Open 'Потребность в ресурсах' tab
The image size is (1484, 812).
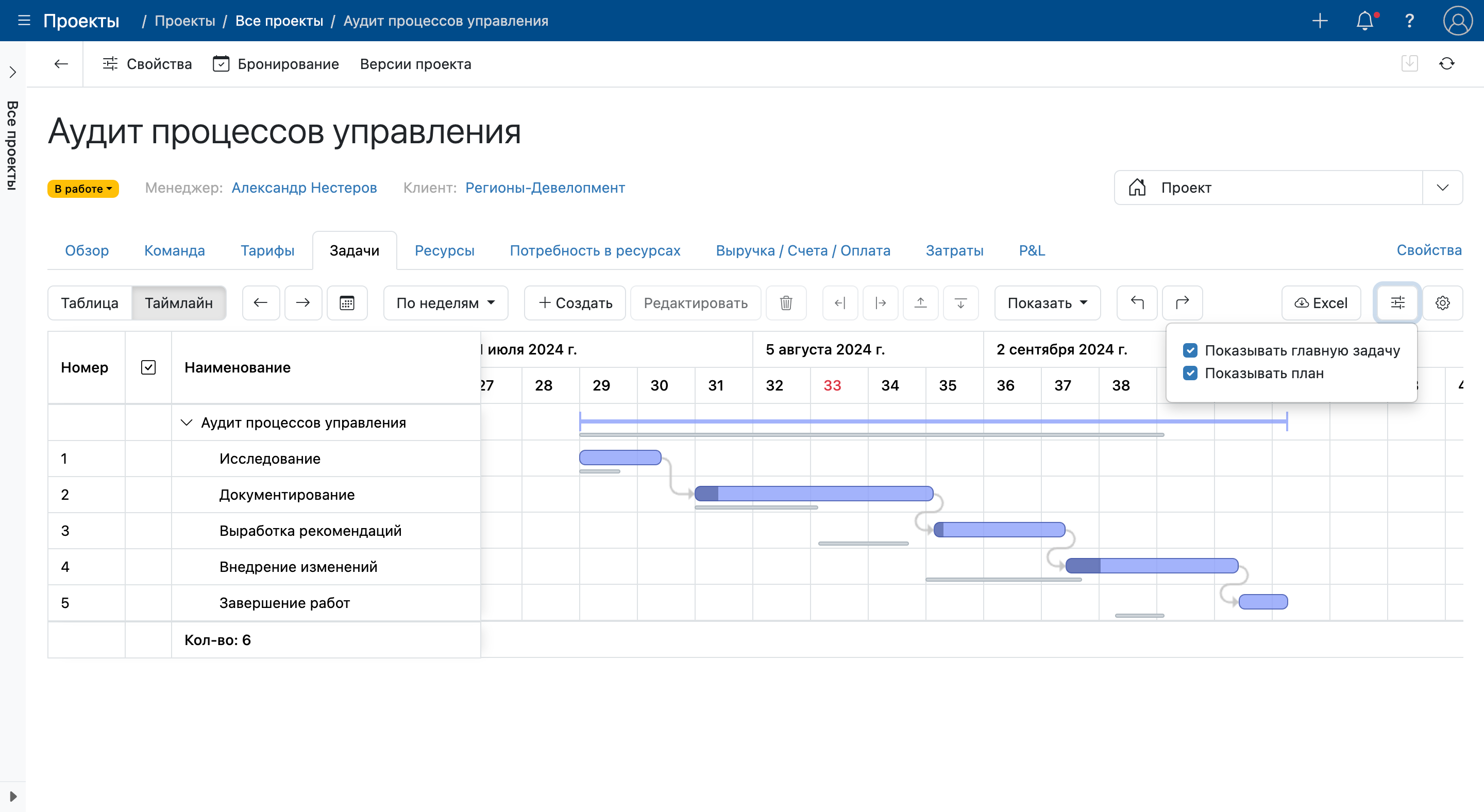click(595, 250)
